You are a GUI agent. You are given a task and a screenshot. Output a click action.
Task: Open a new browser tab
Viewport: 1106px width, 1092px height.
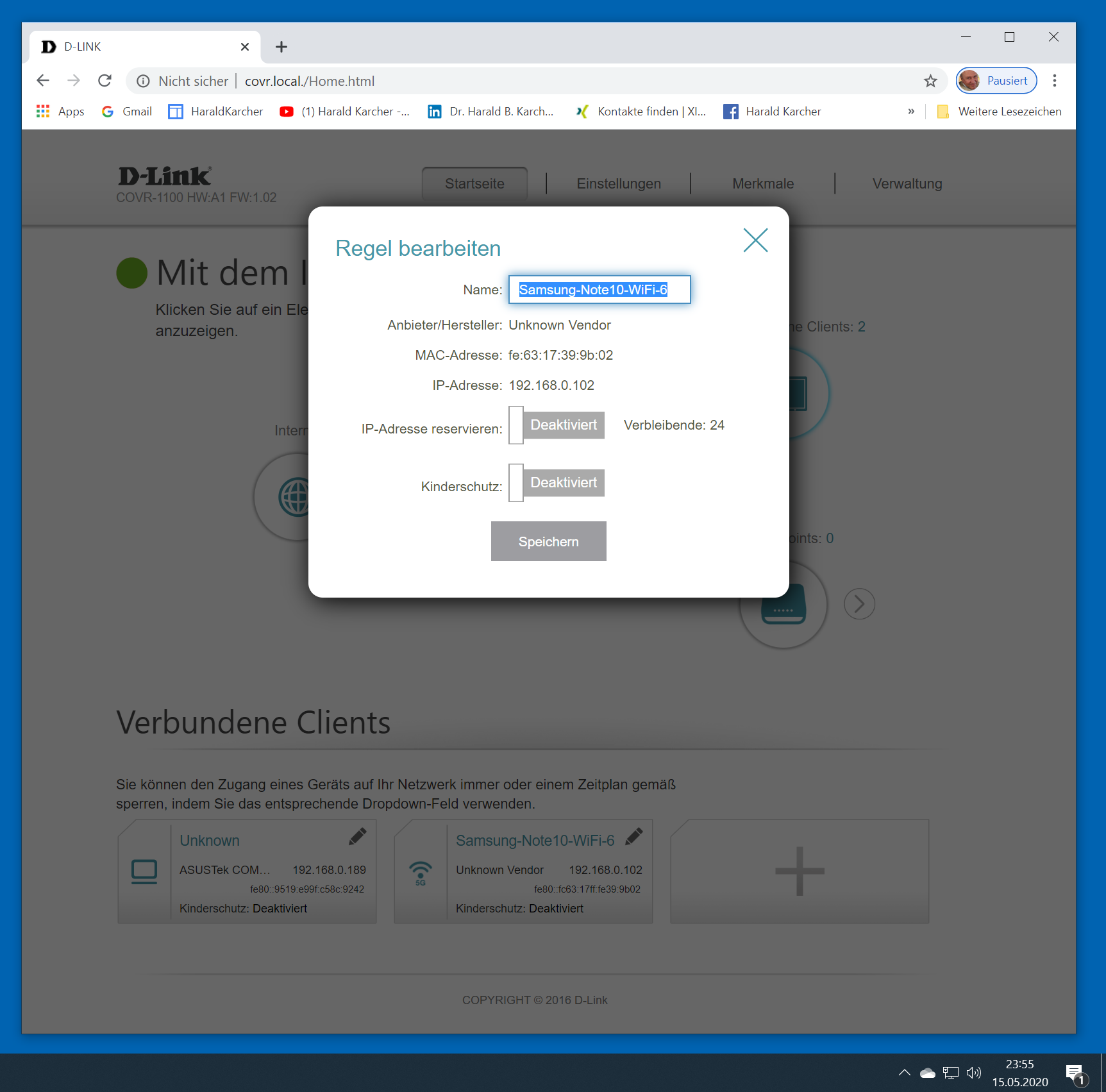coord(281,47)
